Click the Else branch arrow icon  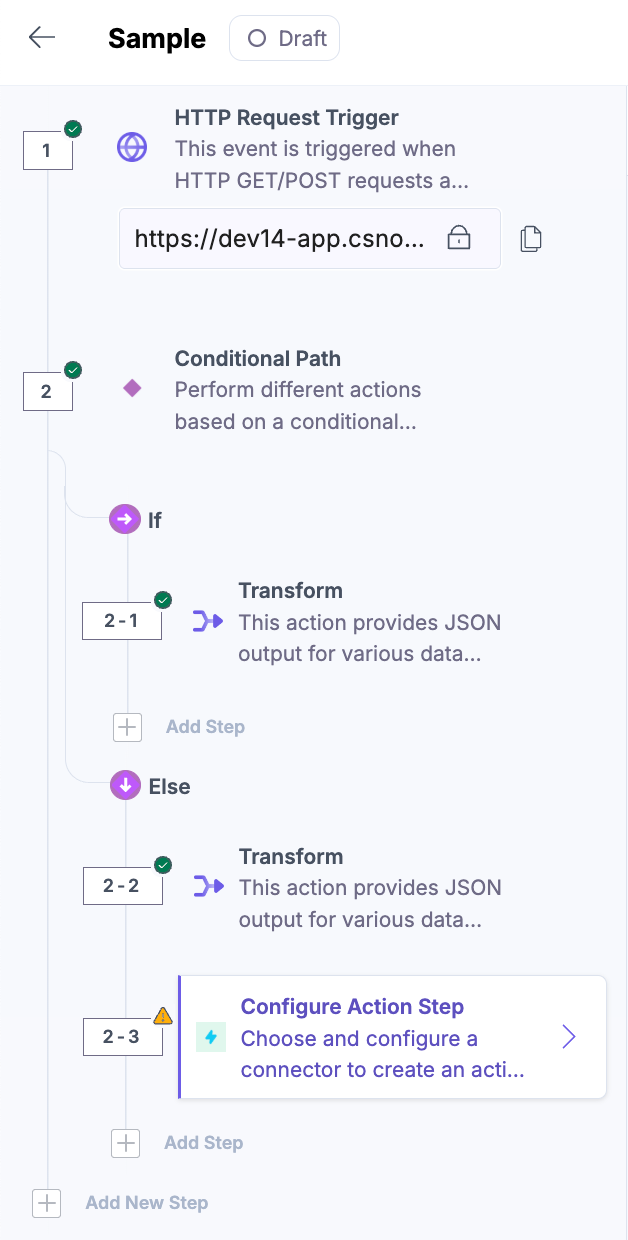click(x=126, y=786)
